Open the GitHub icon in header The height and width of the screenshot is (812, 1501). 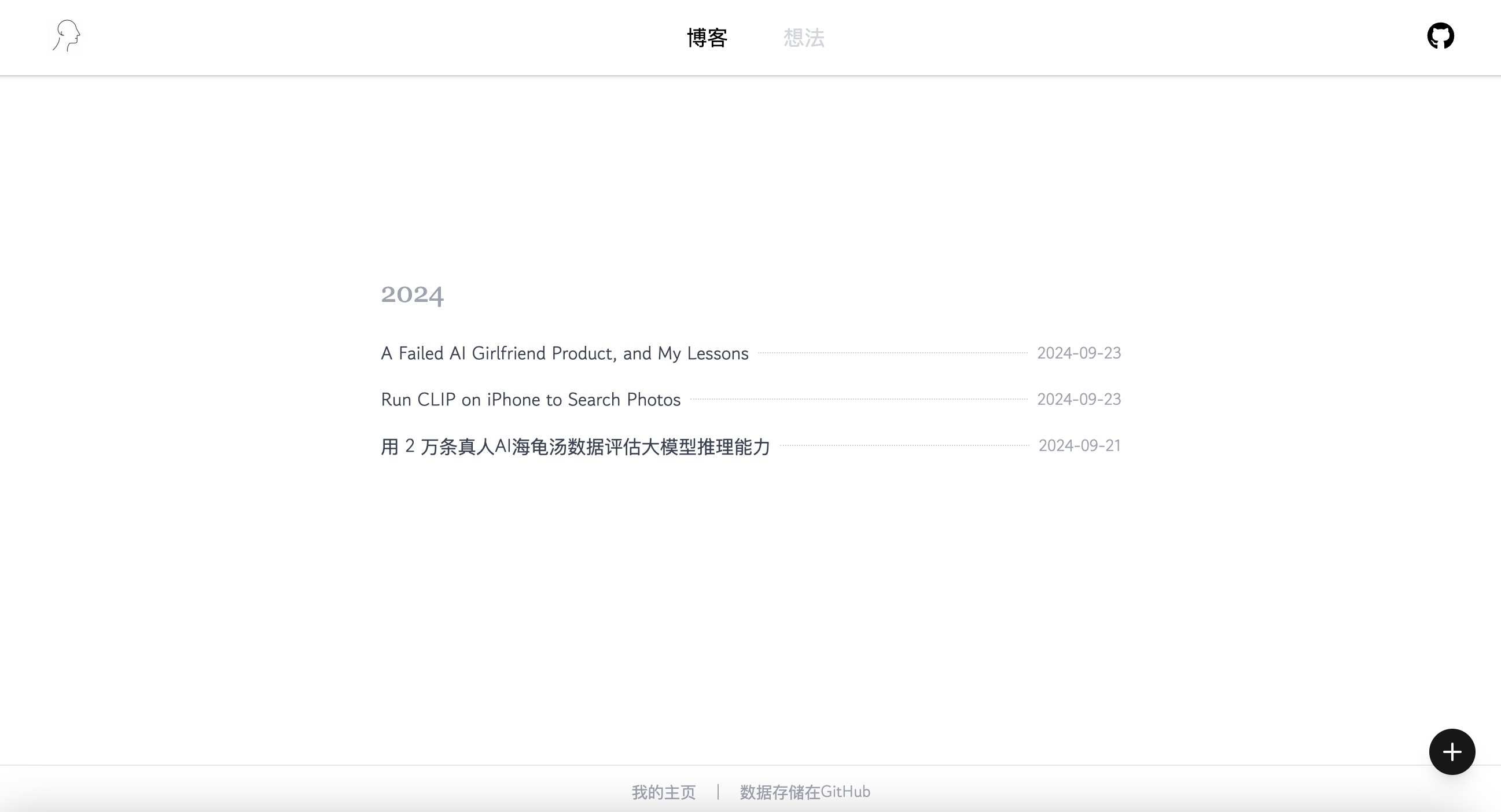tap(1440, 36)
